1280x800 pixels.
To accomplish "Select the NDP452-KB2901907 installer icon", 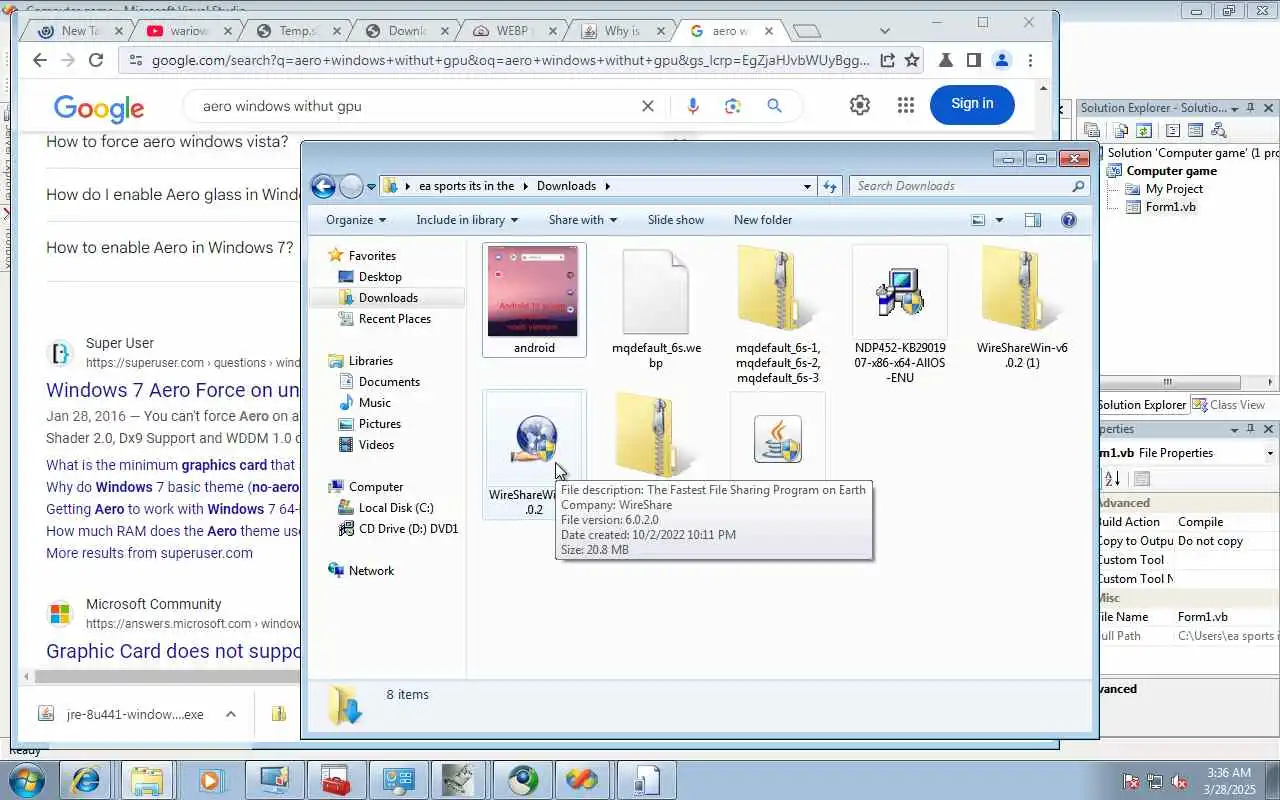I will pyautogui.click(x=899, y=292).
